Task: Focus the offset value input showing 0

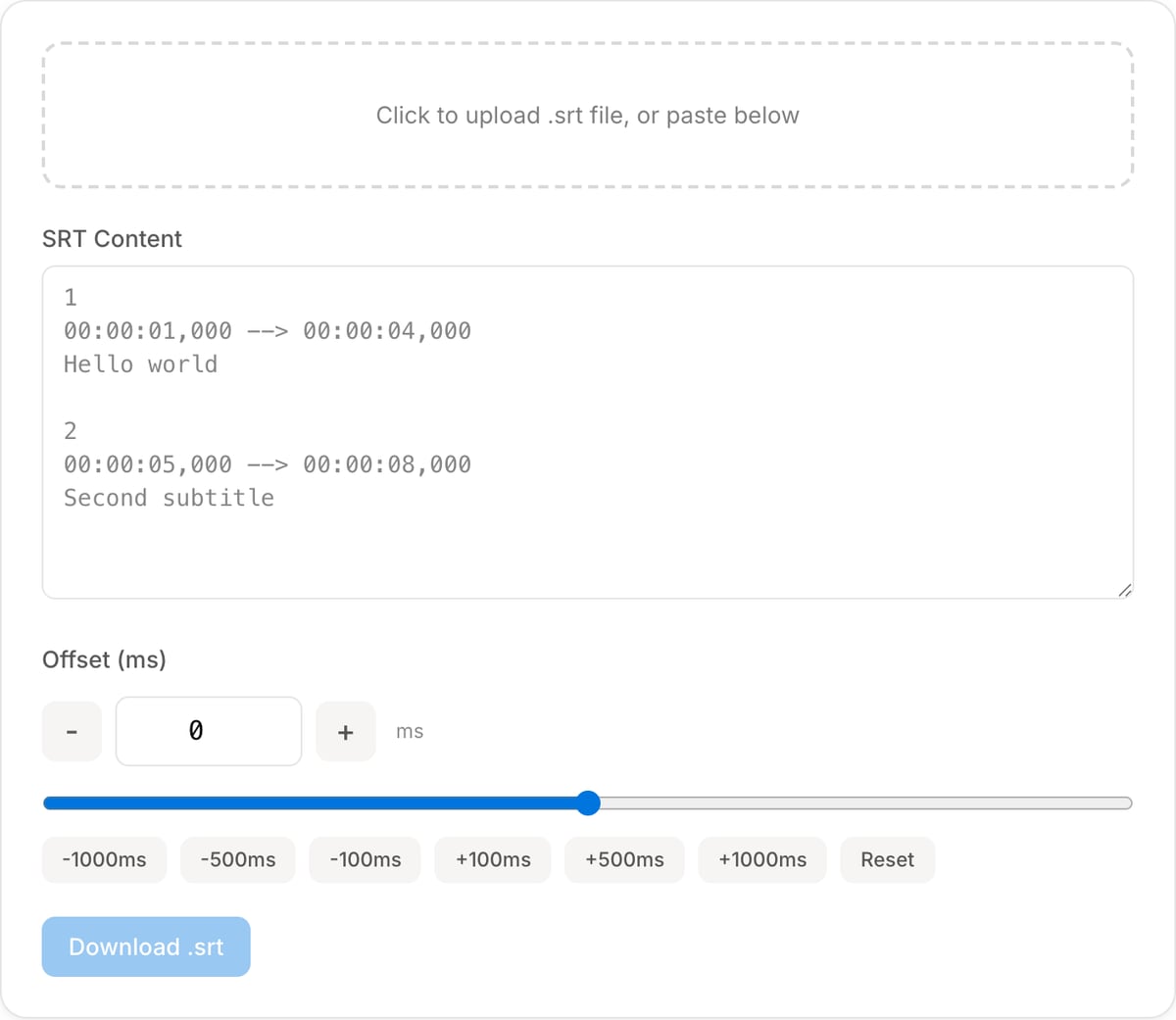Action: click(x=209, y=731)
